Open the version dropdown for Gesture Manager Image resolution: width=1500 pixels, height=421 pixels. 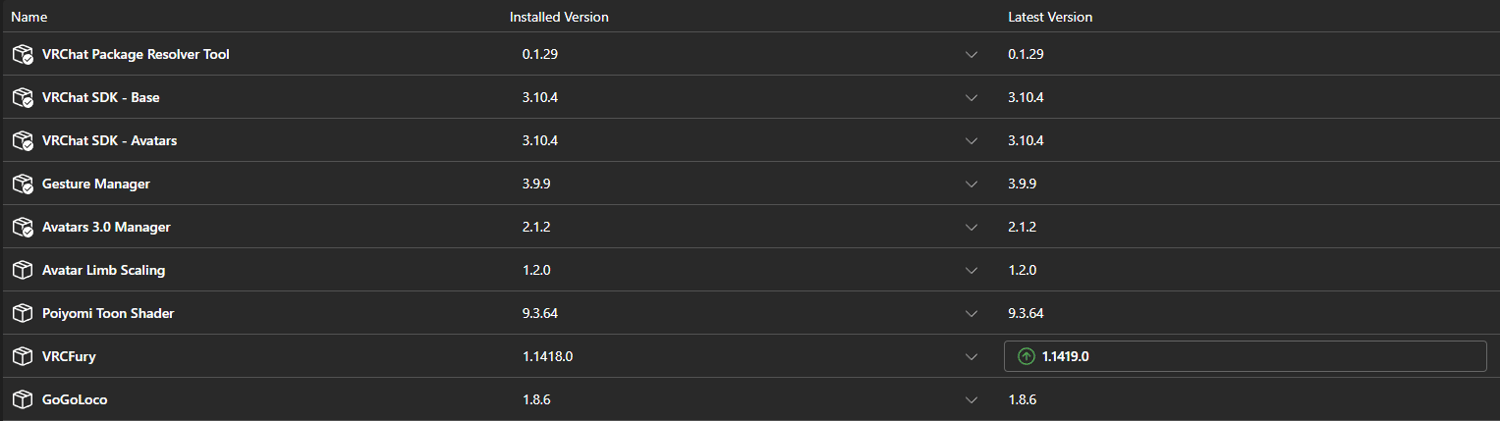coord(971,184)
